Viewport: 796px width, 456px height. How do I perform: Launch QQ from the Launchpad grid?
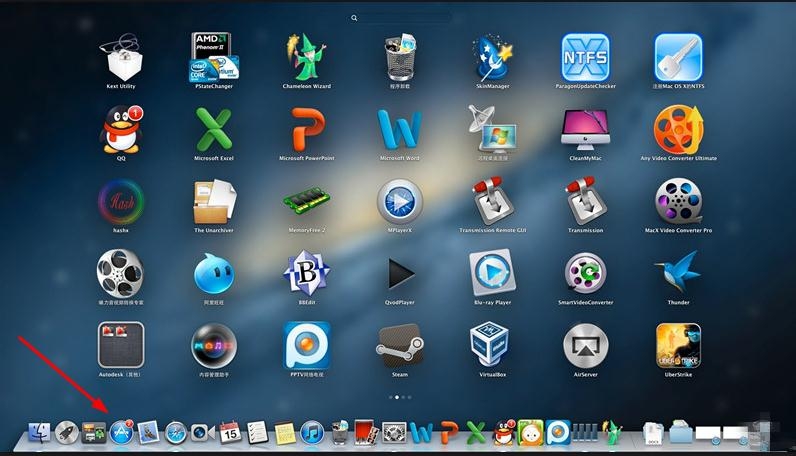121,129
